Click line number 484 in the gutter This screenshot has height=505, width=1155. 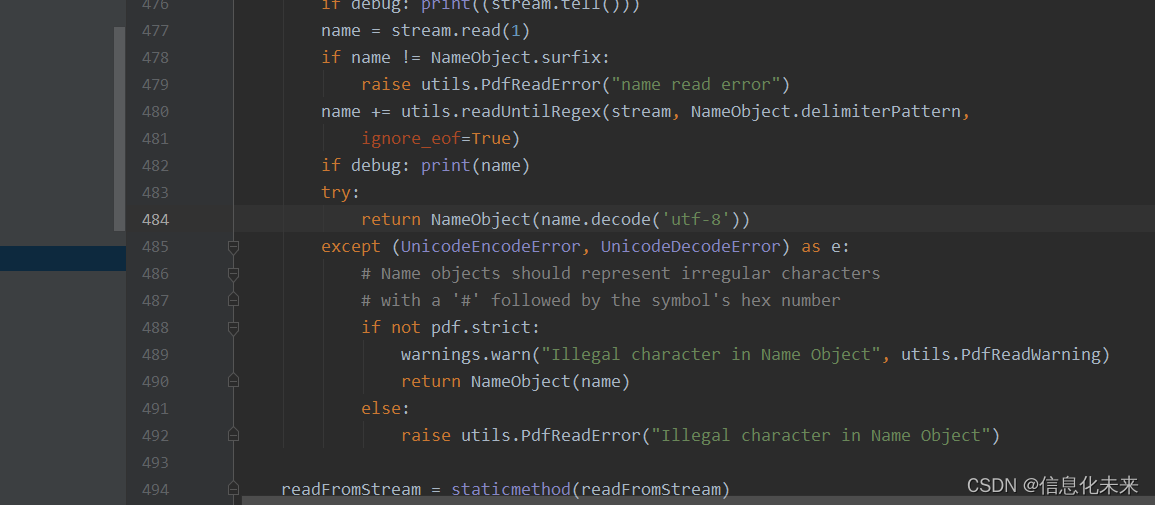pyautogui.click(x=155, y=219)
